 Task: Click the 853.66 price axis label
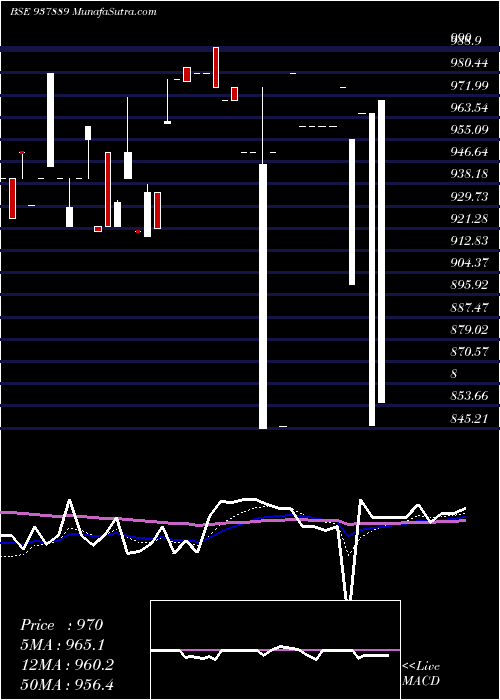(x=469, y=396)
